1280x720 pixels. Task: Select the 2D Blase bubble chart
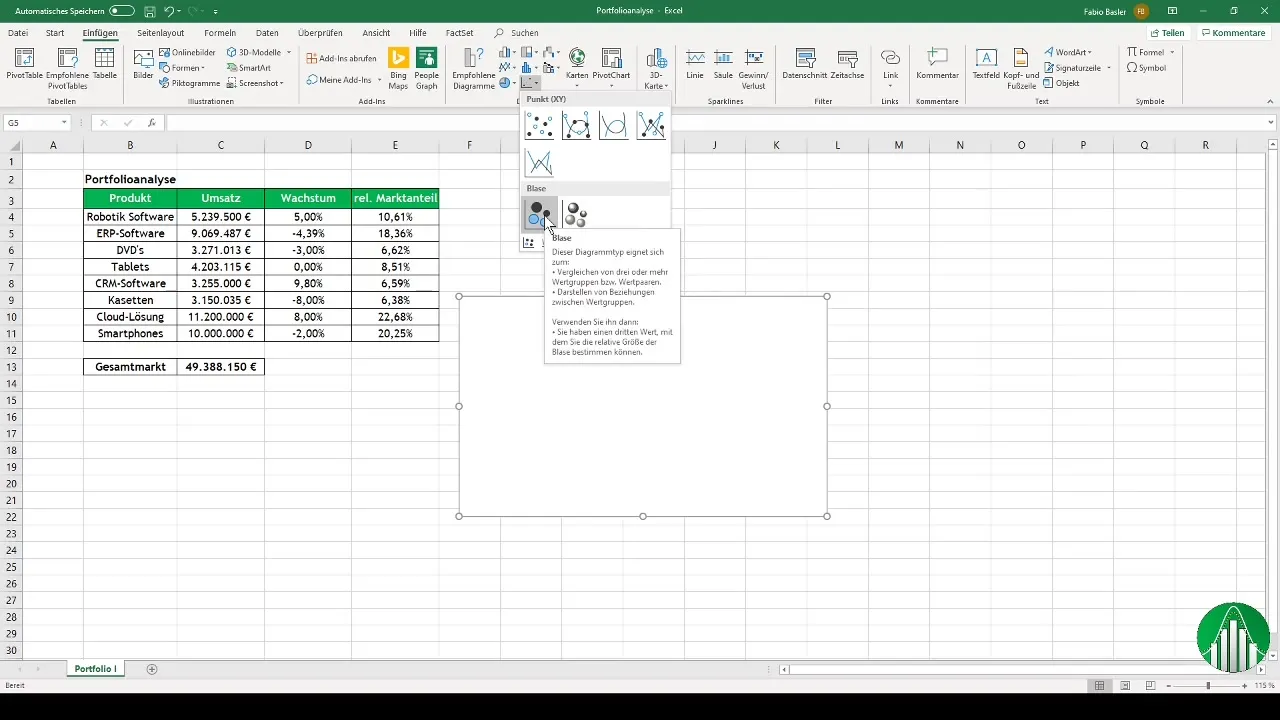539,214
